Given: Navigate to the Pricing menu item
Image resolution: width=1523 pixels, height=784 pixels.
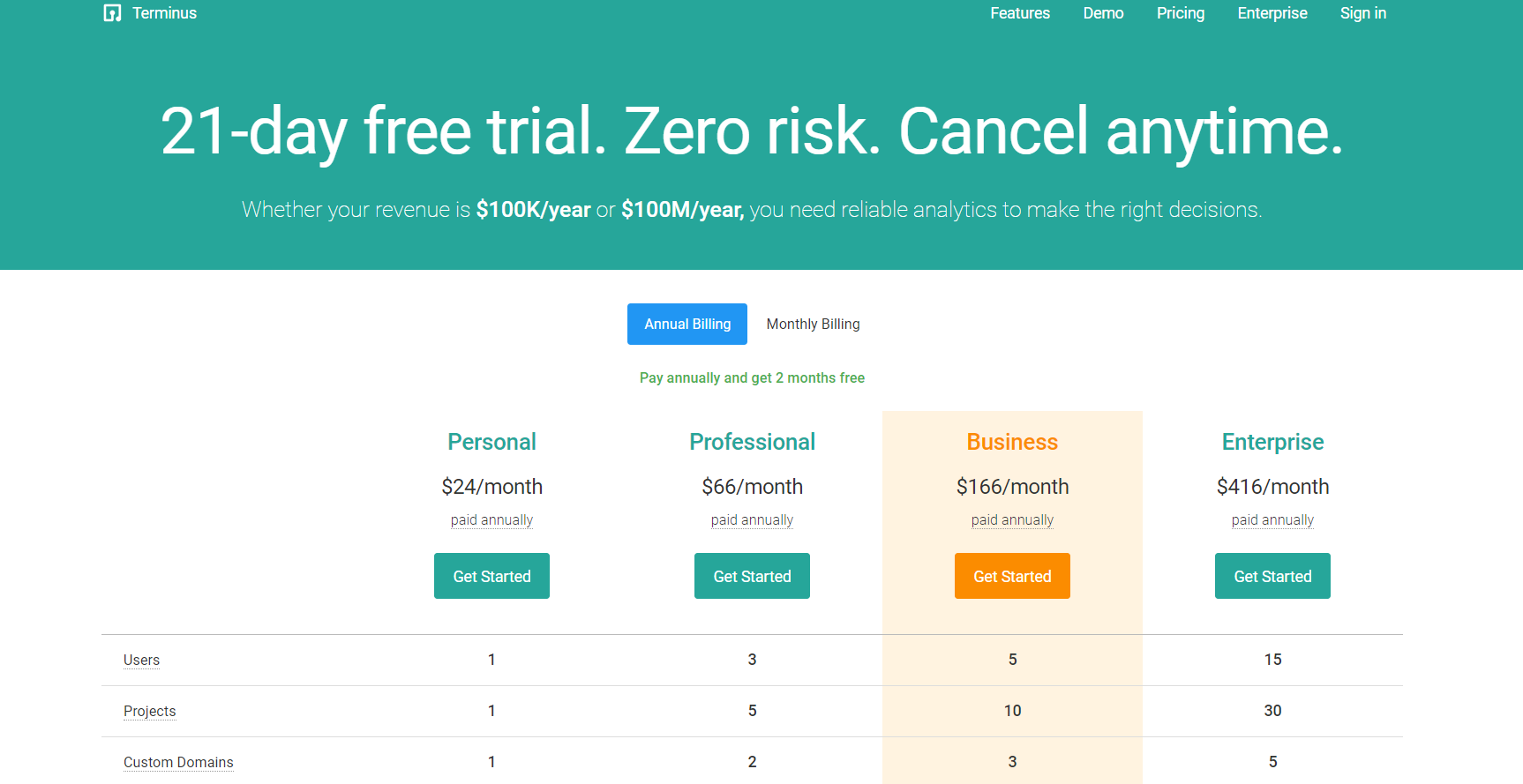Looking at the screenshot, I should 1180,13.
